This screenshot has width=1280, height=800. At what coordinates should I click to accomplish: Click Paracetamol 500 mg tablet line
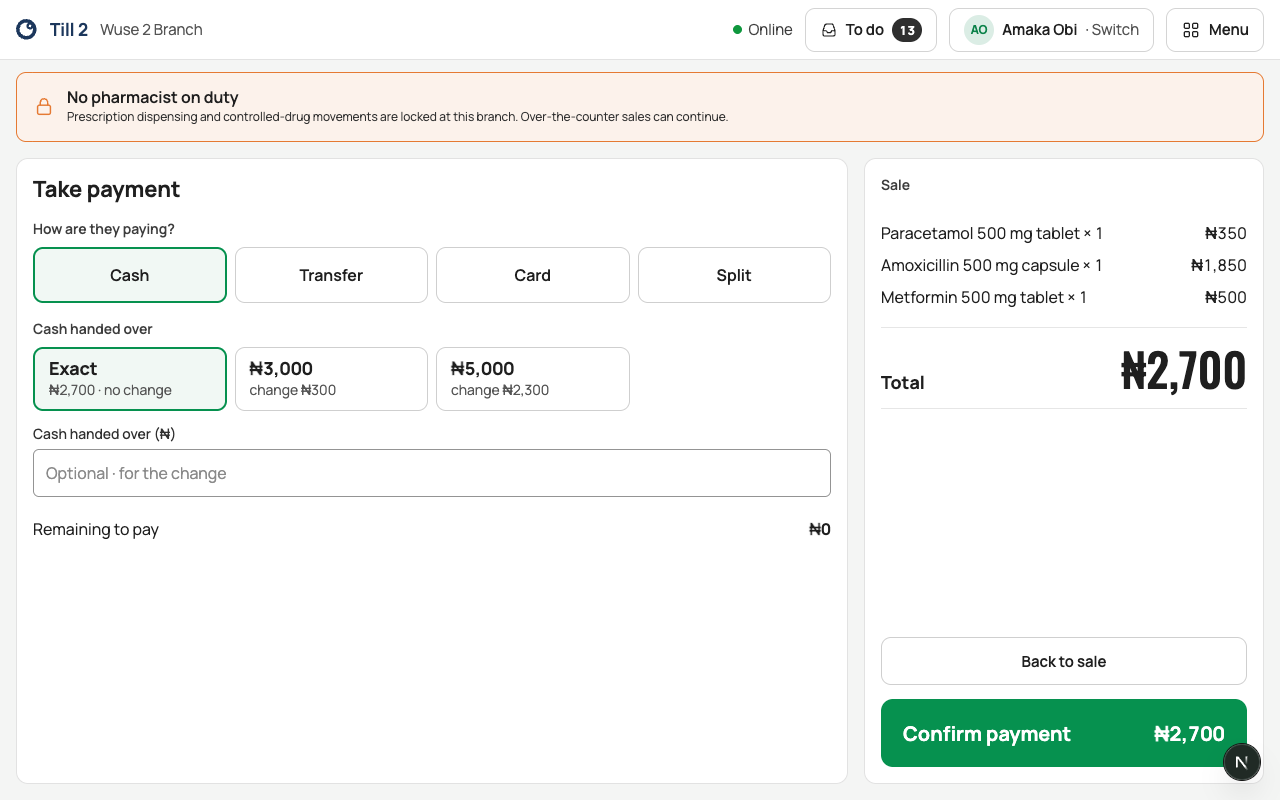coord(1064,233)
